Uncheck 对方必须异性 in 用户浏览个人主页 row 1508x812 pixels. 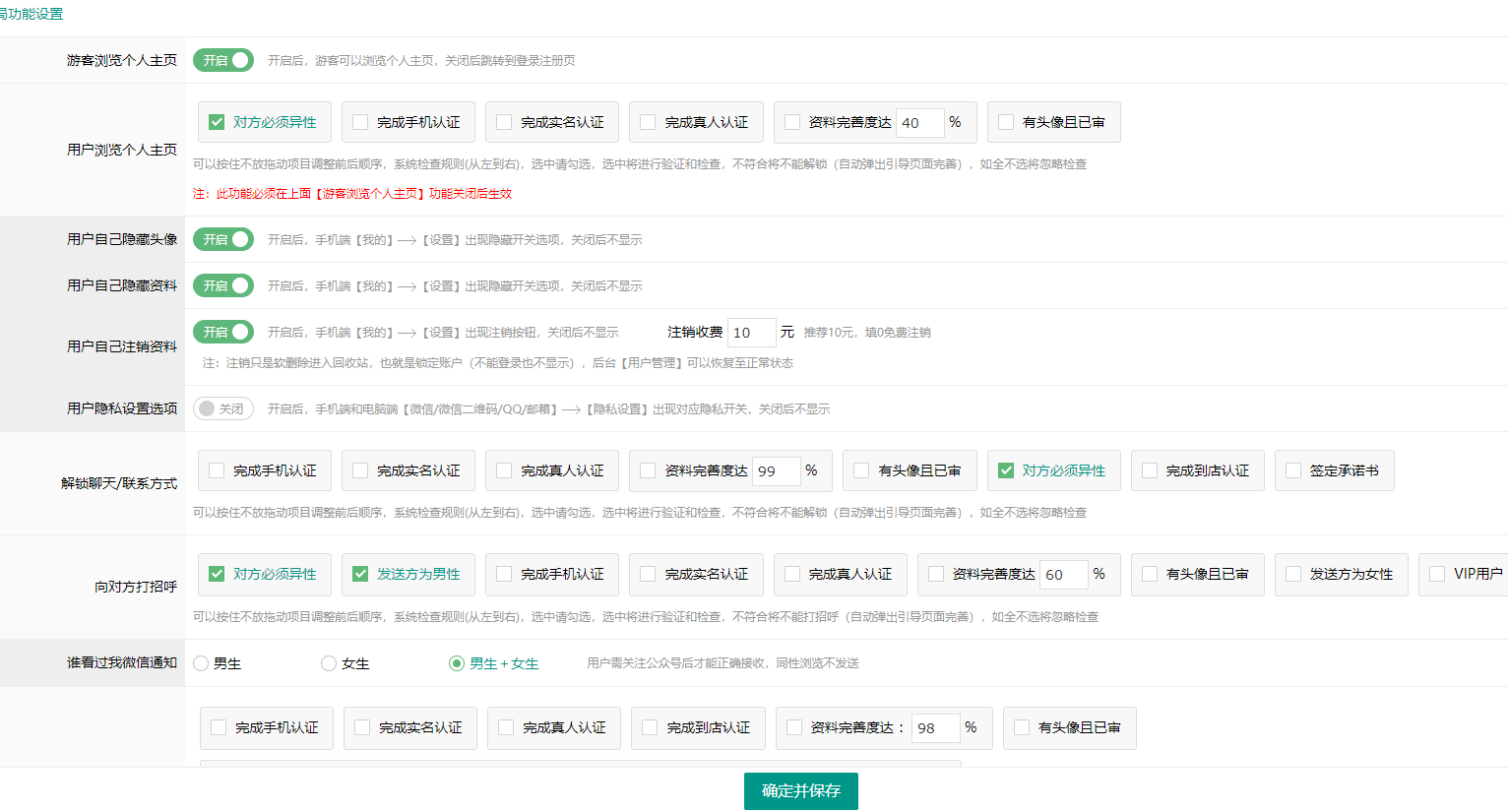pos(217,122)
